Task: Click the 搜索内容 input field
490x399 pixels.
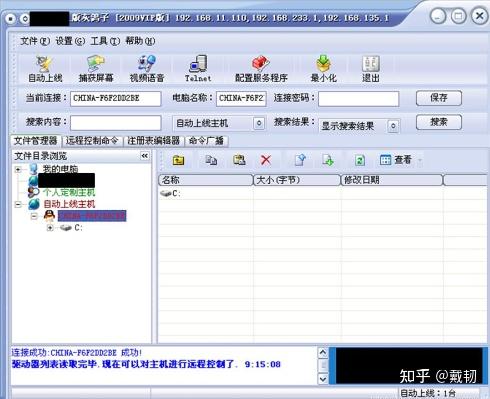Action: click(116, 123)
